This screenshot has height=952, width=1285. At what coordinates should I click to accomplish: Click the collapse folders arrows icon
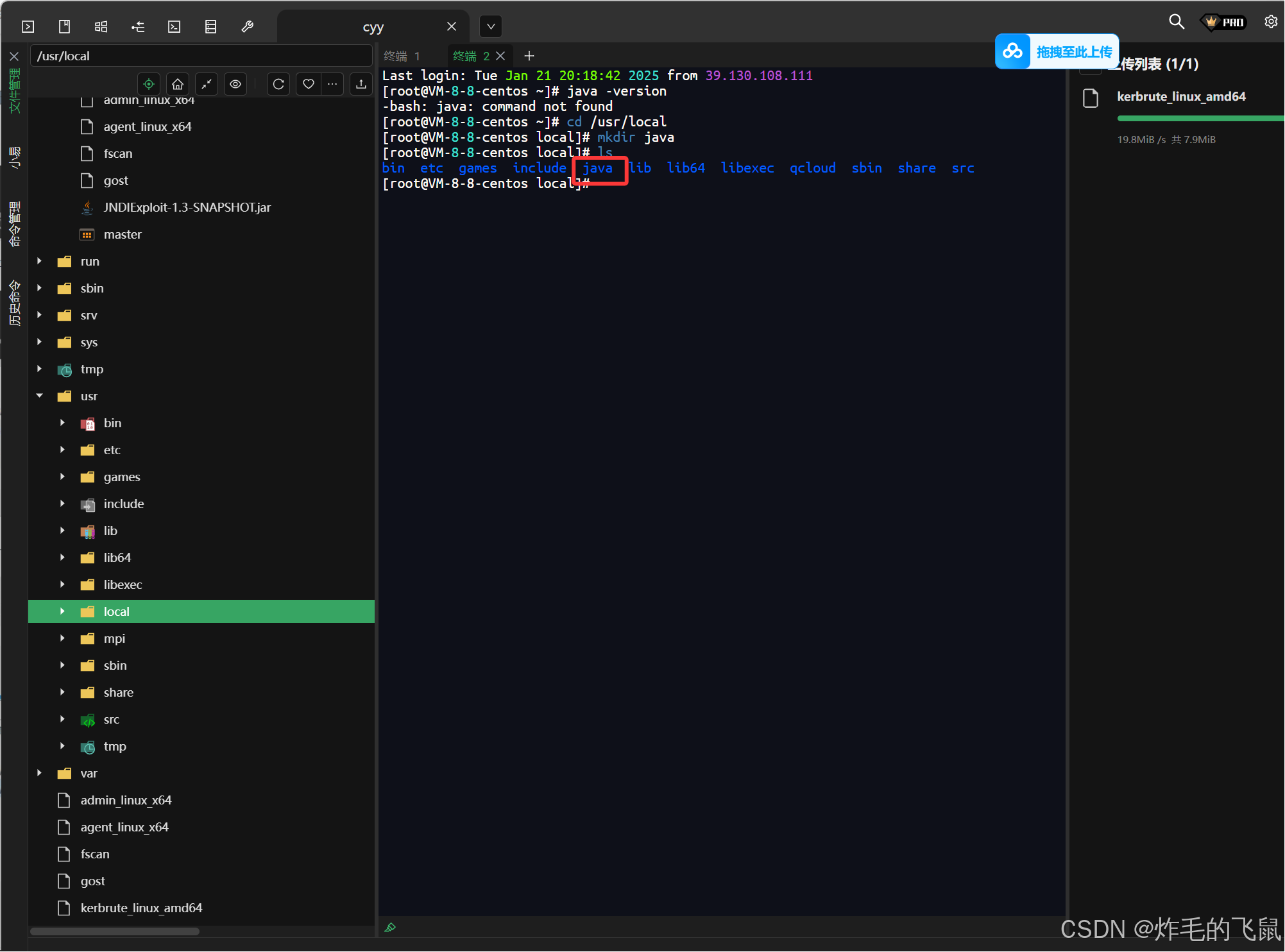[207, 84]
